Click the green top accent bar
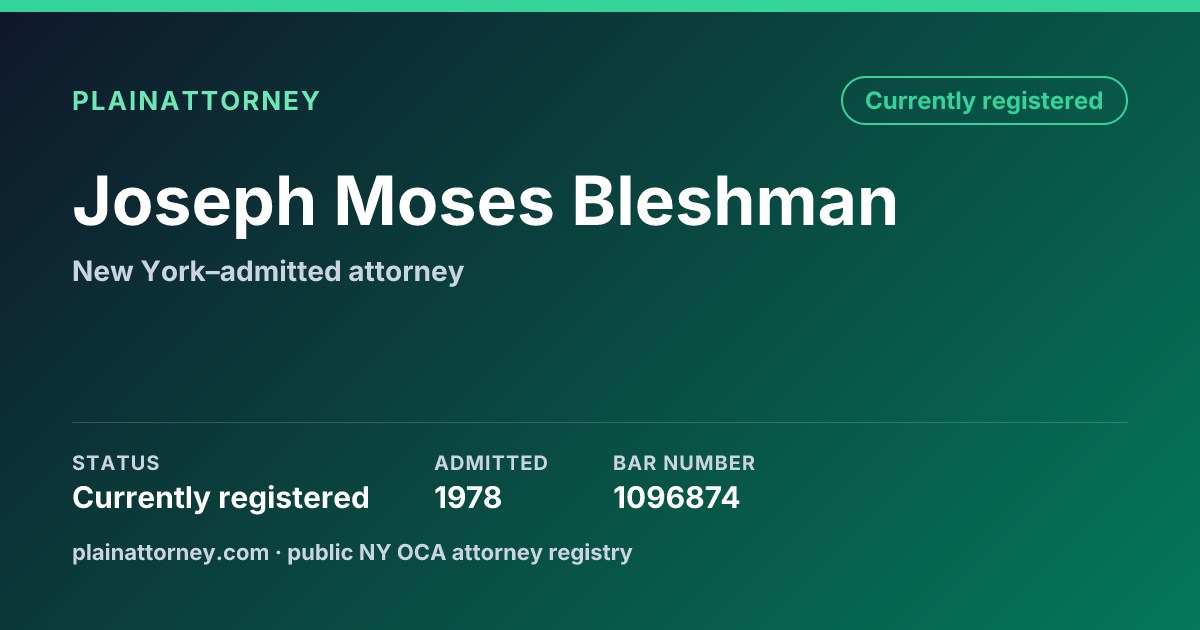1200x630 pixels. point(600,6)
